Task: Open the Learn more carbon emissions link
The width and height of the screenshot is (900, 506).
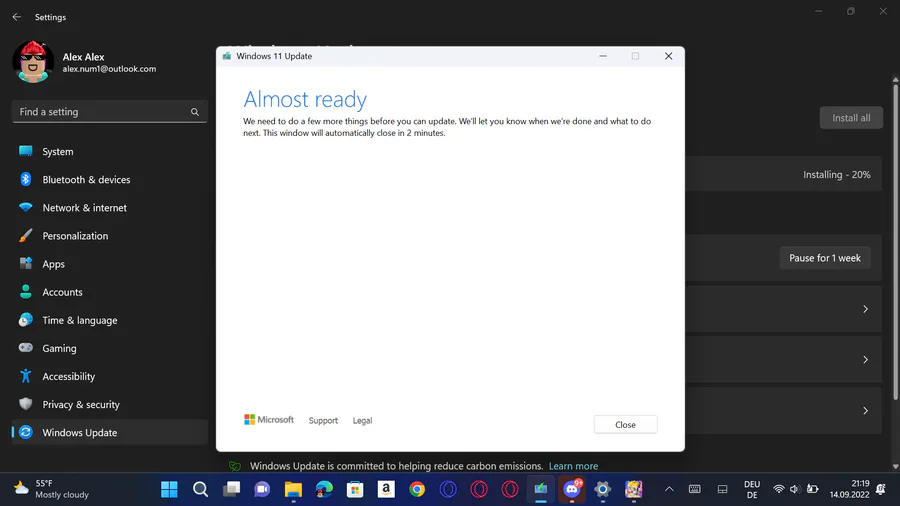Action: click(573, 466)
